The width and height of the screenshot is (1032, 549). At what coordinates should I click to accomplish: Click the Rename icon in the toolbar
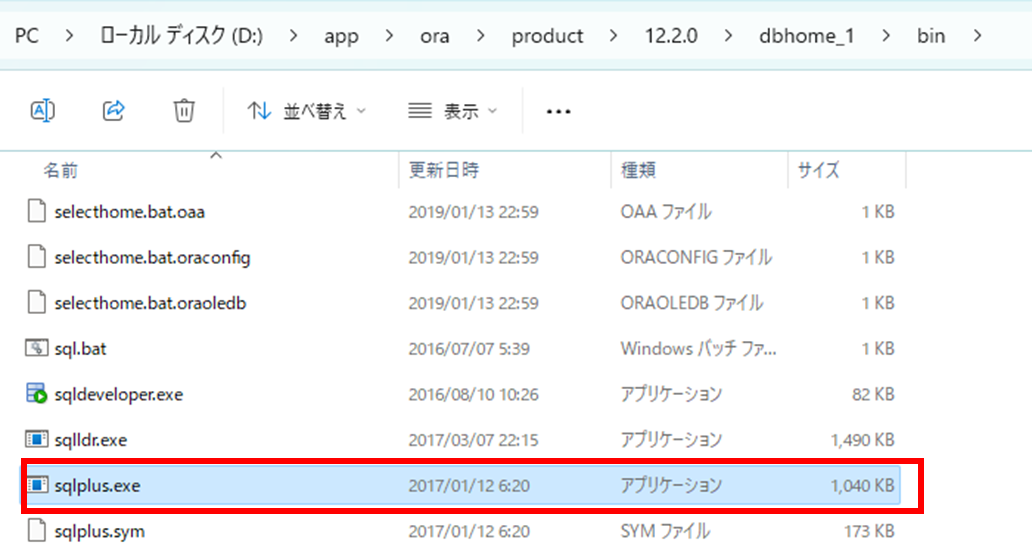(43, 111)
